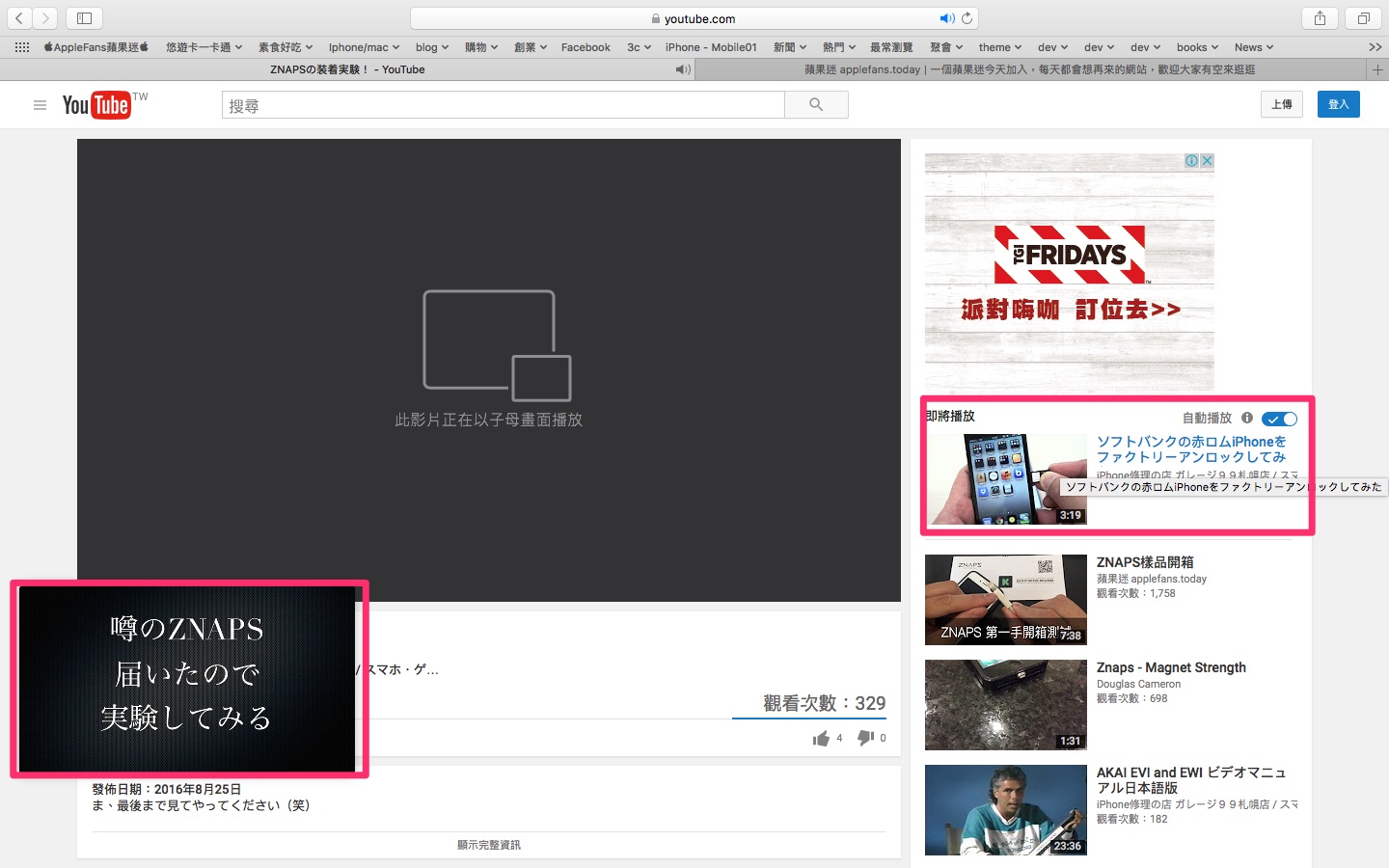Viewport: 1389px width, 868px height.
Task: Expand the 聚會 bookmarks folder
Action: (946, 47)
